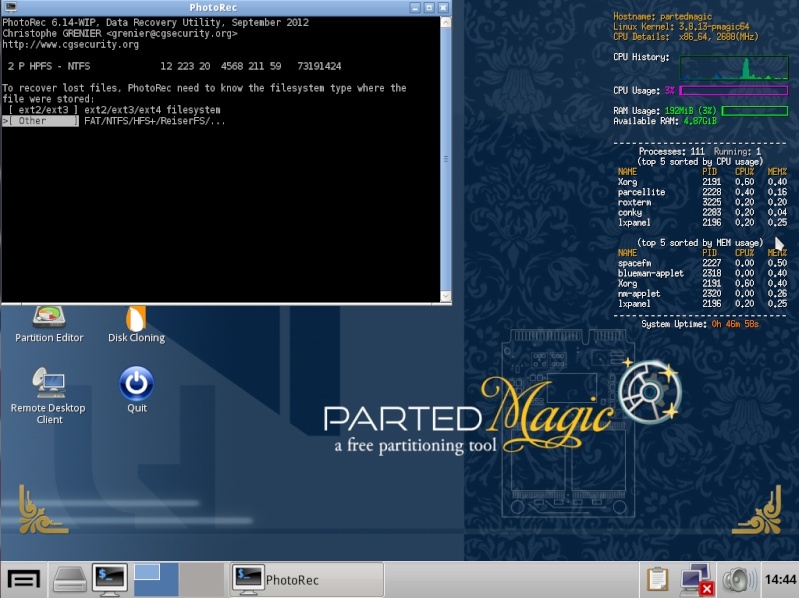
Task: Click the Quit power icon
Action: pyautogui.click(x=137, y=389)
